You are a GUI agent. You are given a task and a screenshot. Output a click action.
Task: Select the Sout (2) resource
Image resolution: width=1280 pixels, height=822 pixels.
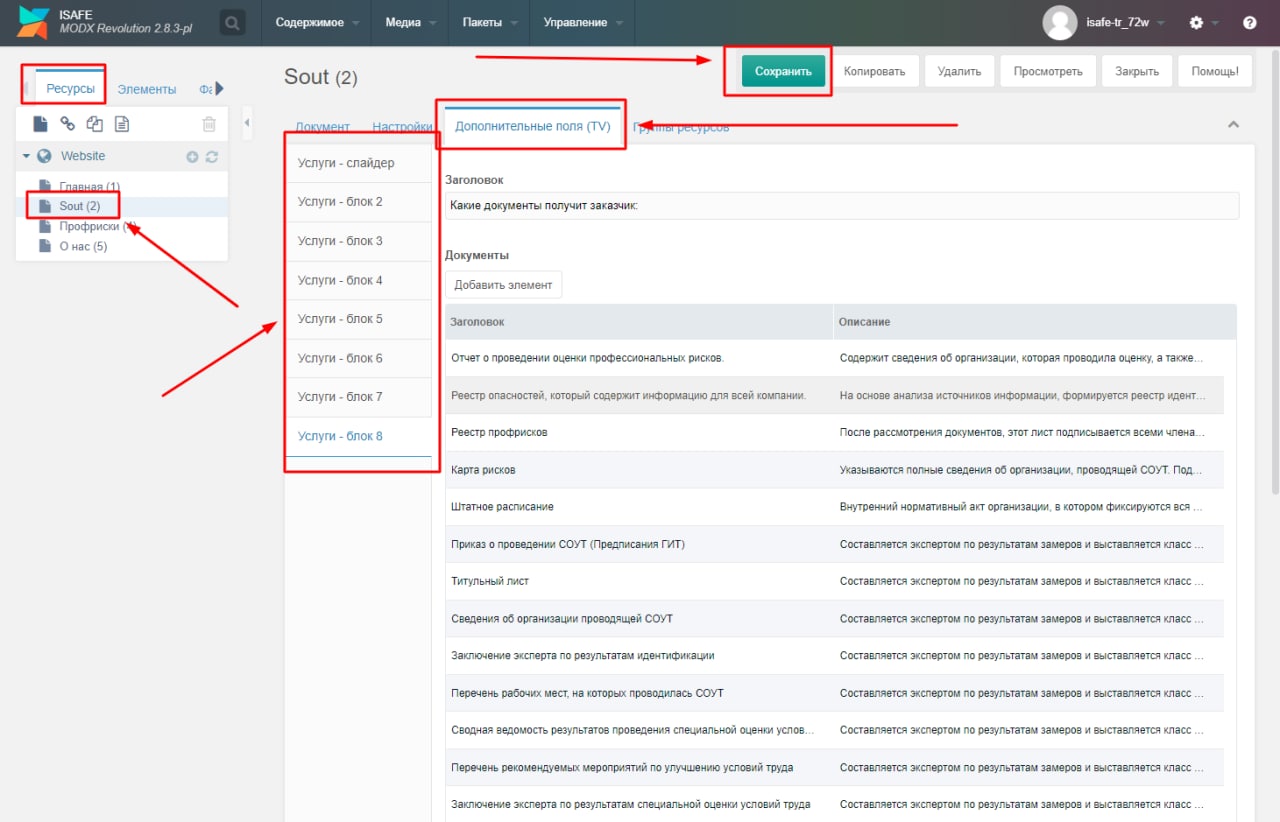click(x=80, y=206)
